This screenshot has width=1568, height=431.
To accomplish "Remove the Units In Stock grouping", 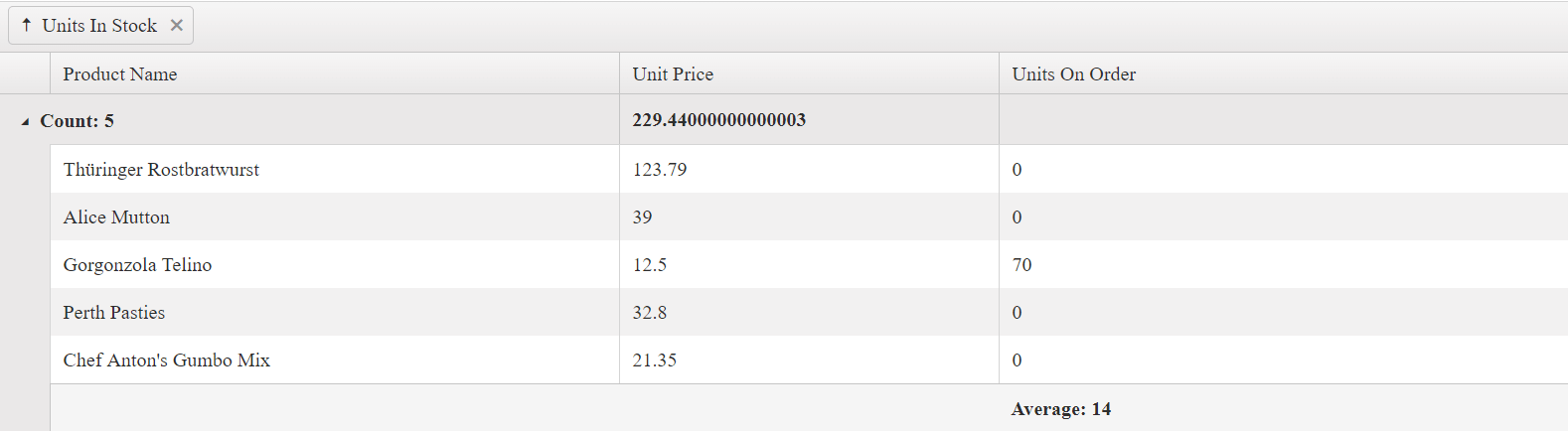I will (177, 26).
